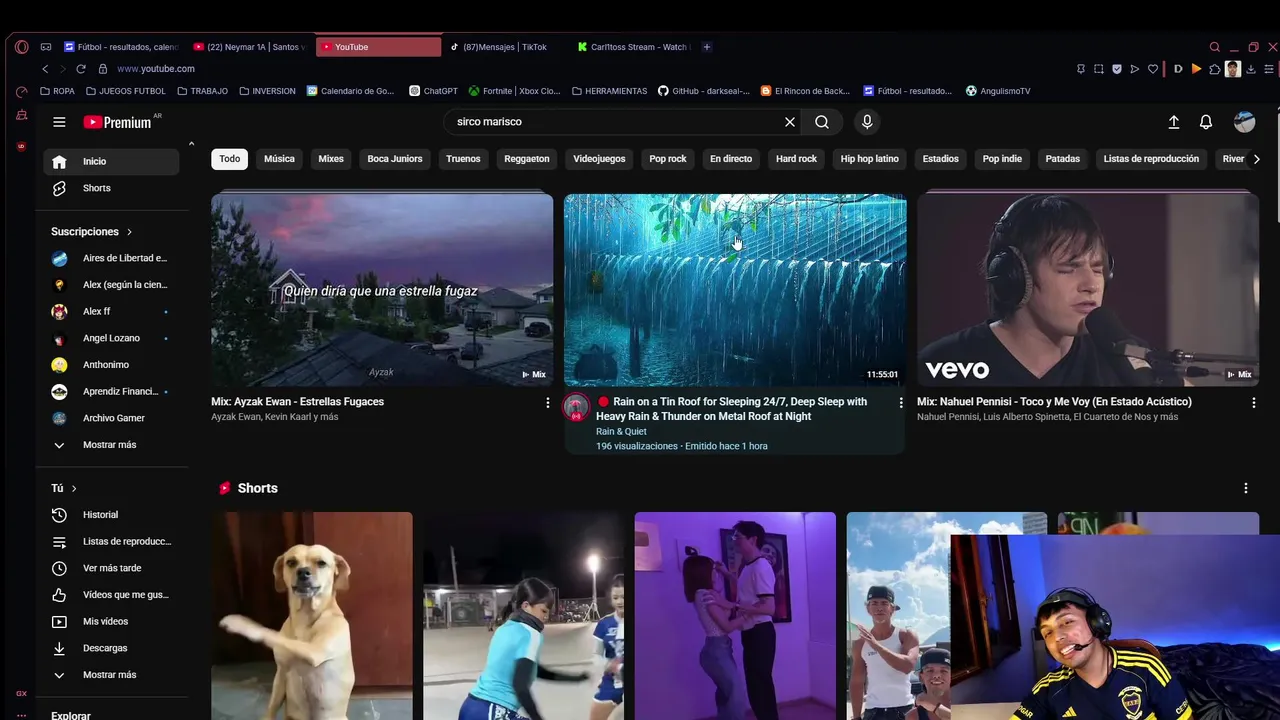The width and height of the screenshot is (1280, 720).
Task: Open the browser downloads icon
Action: 1251,69
